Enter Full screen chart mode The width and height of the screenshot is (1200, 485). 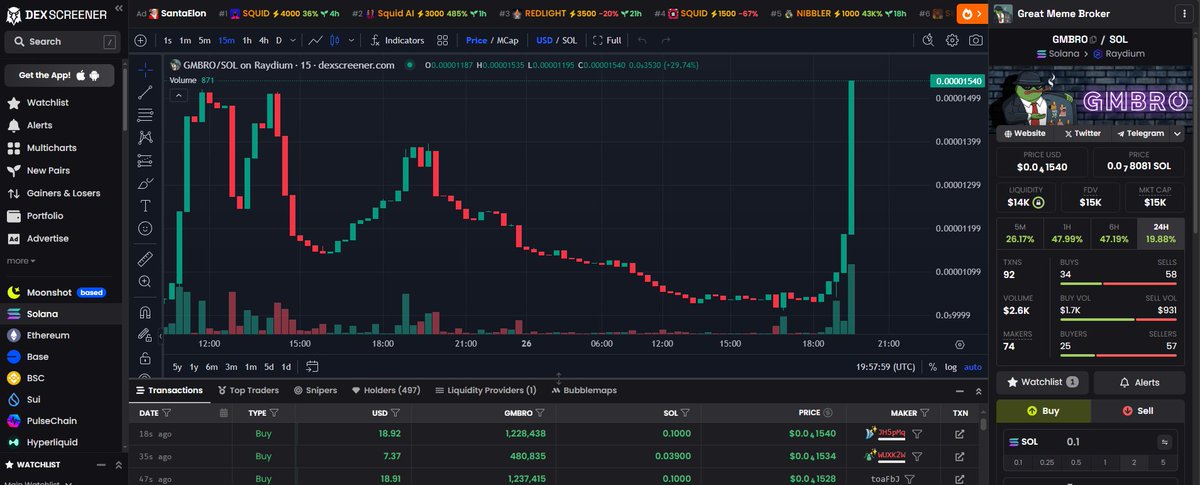pos(607,40)
